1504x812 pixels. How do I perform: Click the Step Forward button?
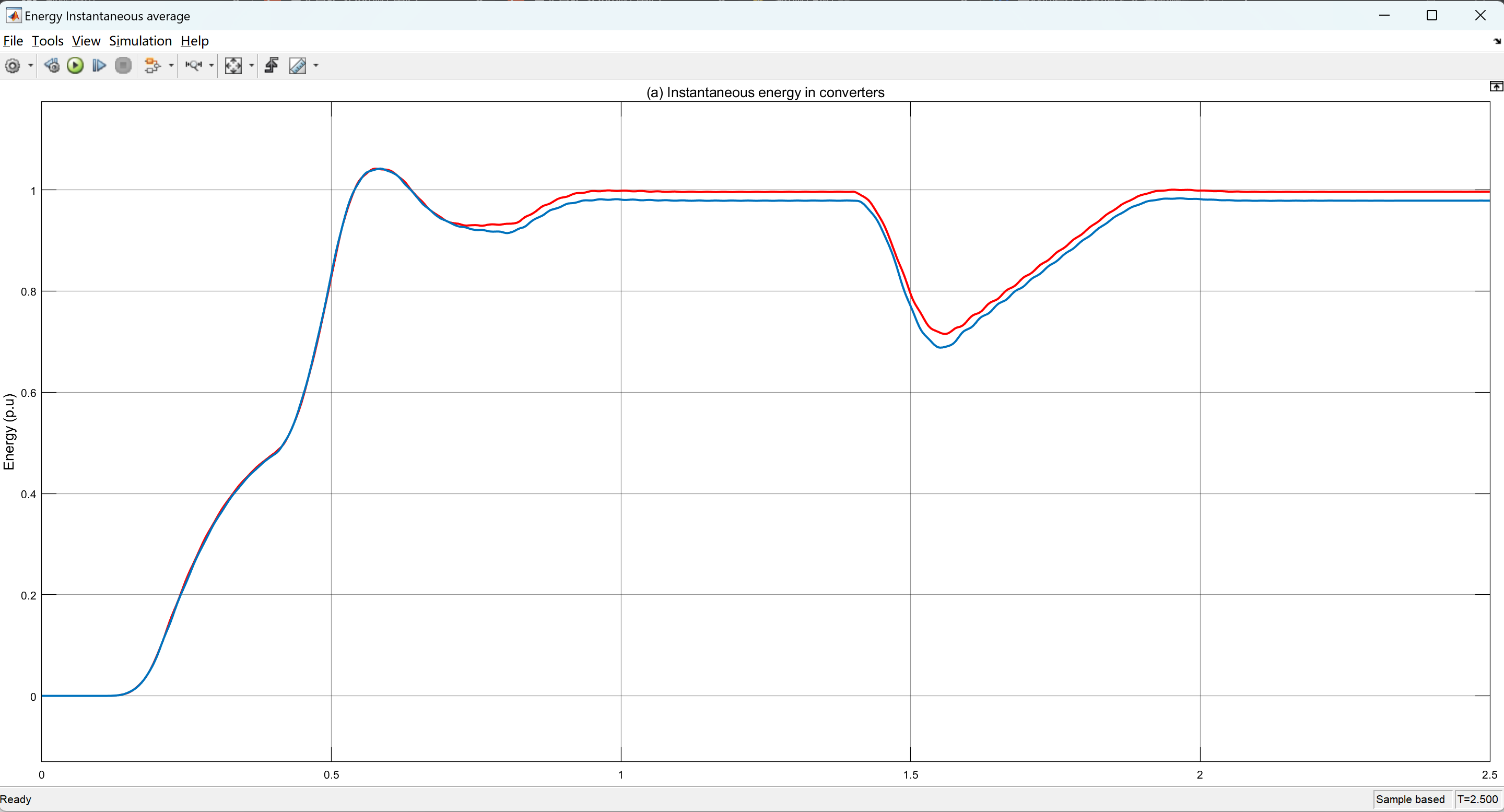(99, 65)
